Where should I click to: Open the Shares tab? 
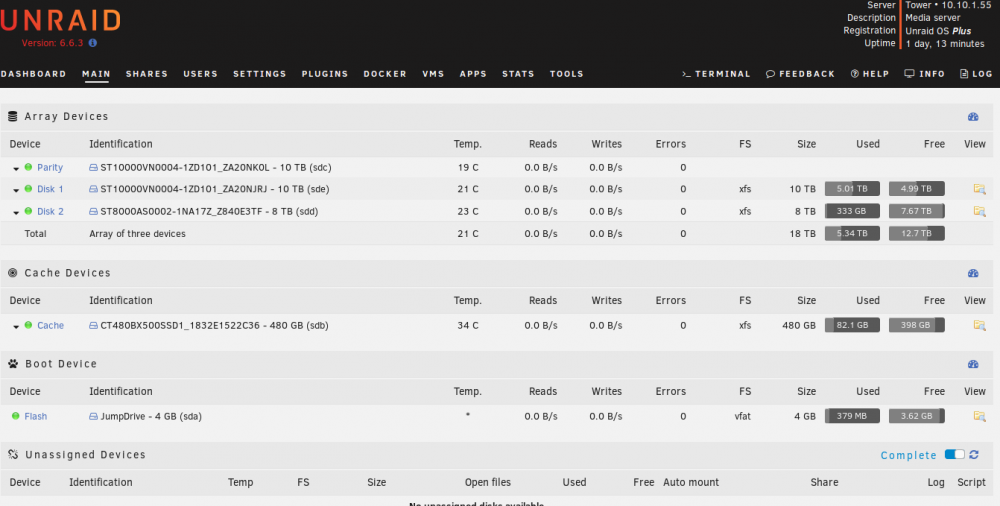pos(147,74)
